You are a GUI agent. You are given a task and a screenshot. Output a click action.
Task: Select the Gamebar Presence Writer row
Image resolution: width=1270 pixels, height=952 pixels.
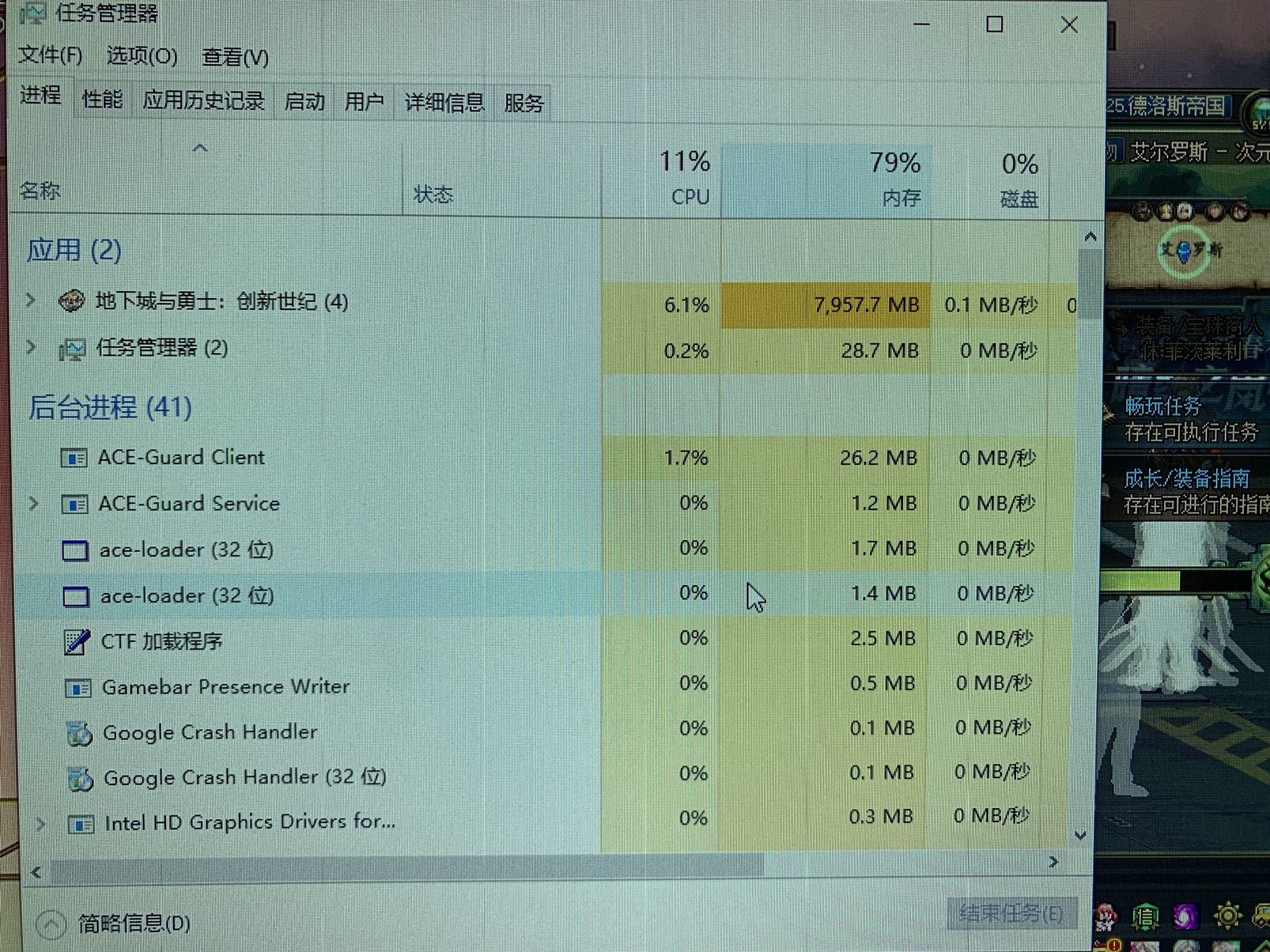(546, 686)
